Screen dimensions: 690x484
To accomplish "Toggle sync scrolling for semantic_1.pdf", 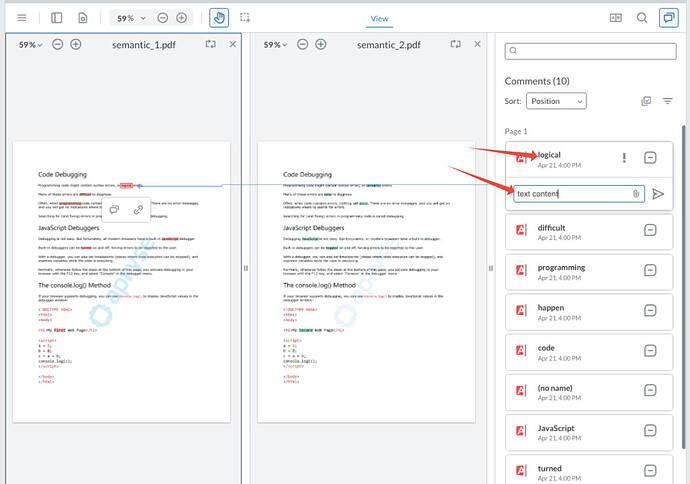I will [x=210, y=44].
